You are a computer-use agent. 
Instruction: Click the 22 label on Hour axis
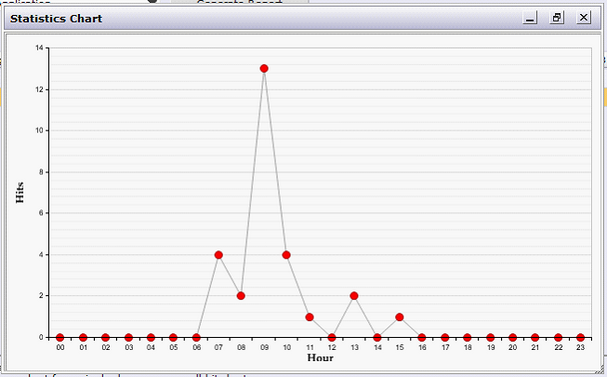(558, 348)
